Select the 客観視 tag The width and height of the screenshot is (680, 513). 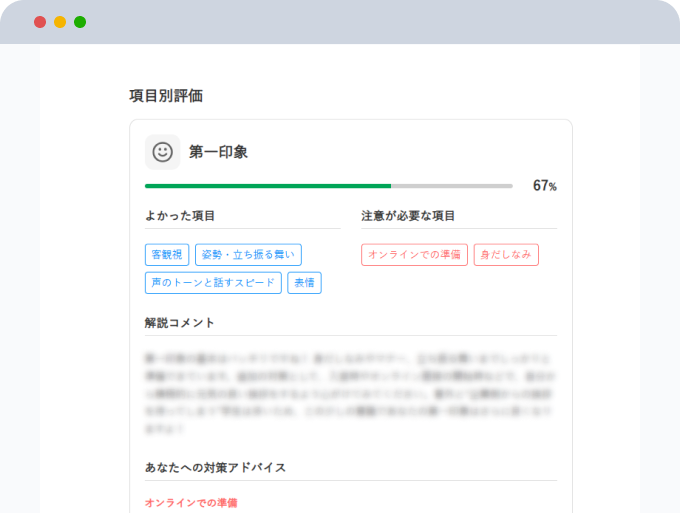(x=166, y=255)
